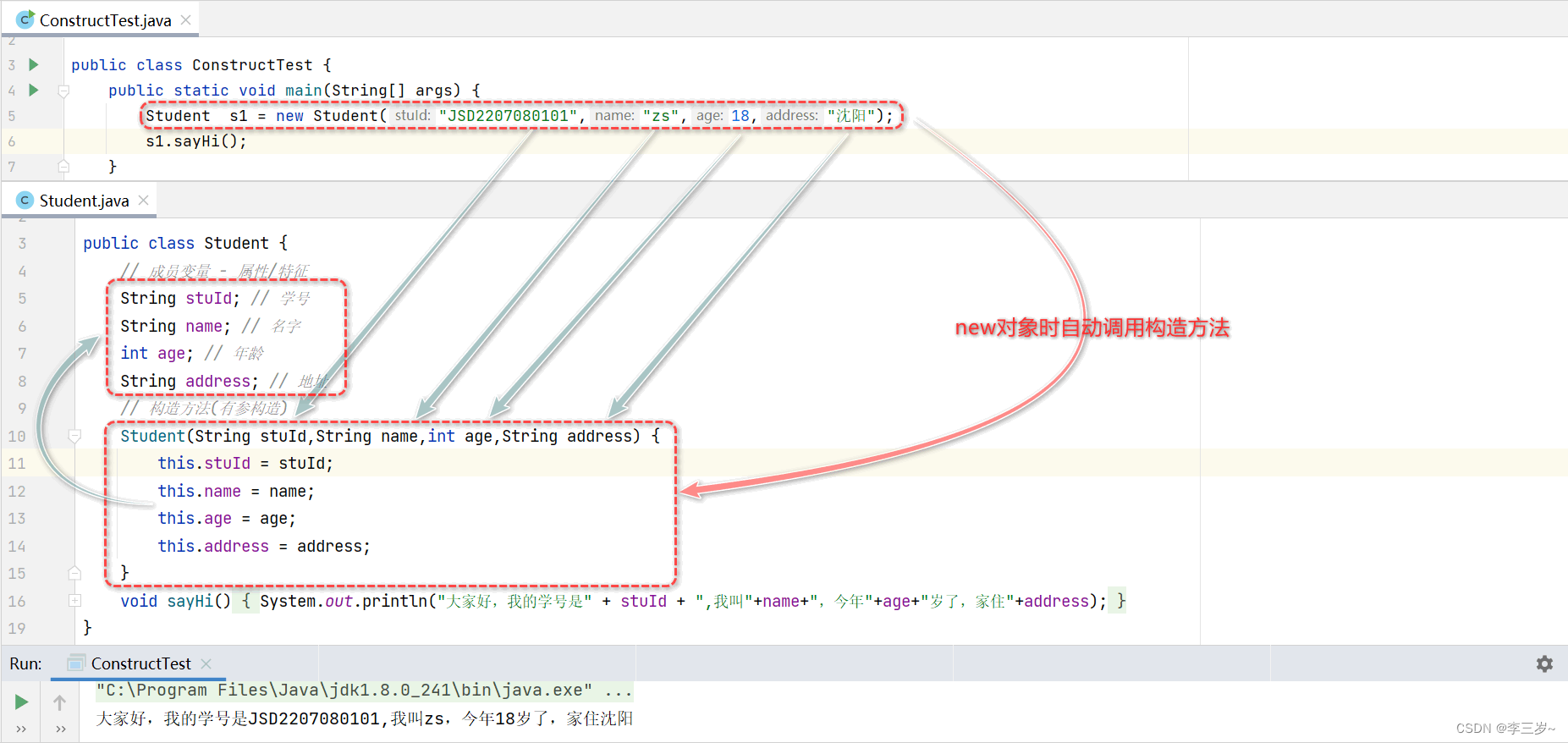Expand more console actions chevrons beside output

pos(61,729)
